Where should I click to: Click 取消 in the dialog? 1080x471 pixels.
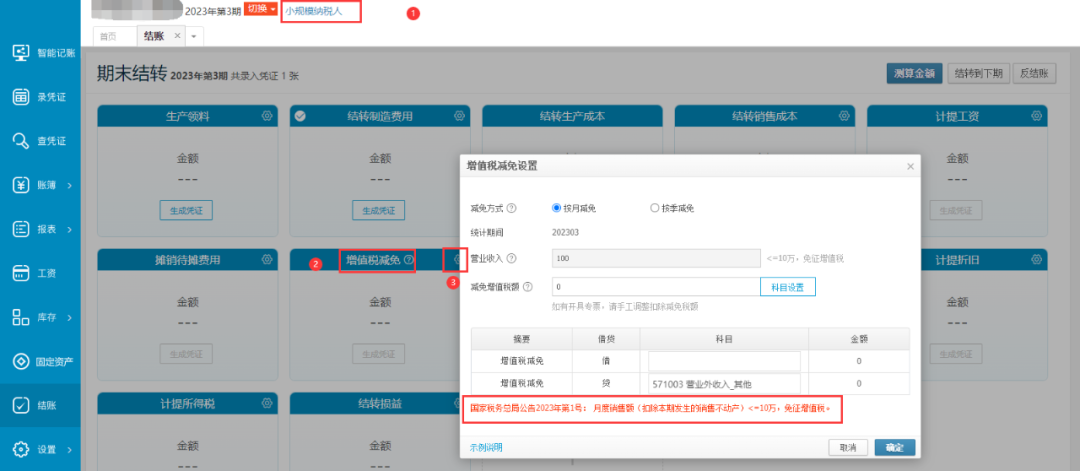848,448
